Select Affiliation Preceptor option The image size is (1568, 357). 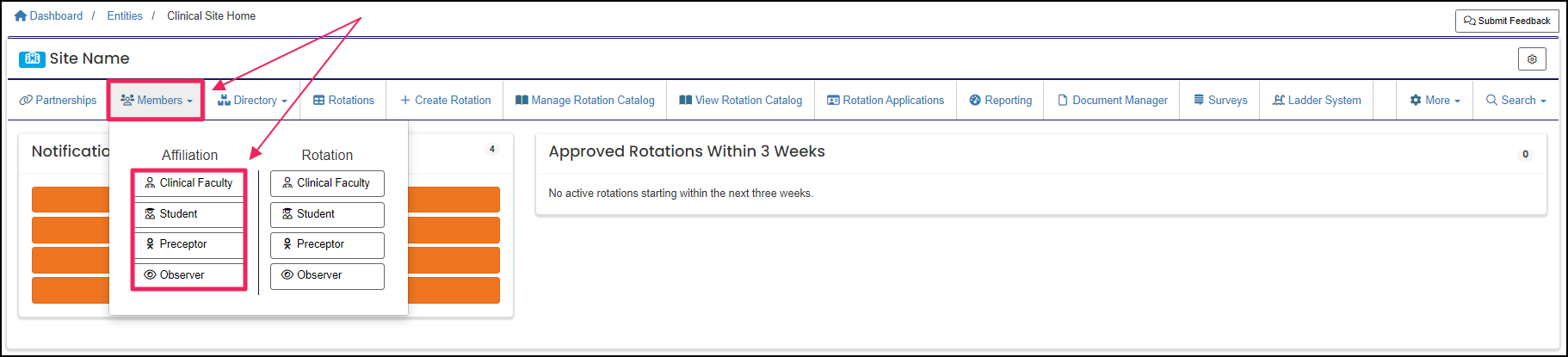(x=189, y=244)
